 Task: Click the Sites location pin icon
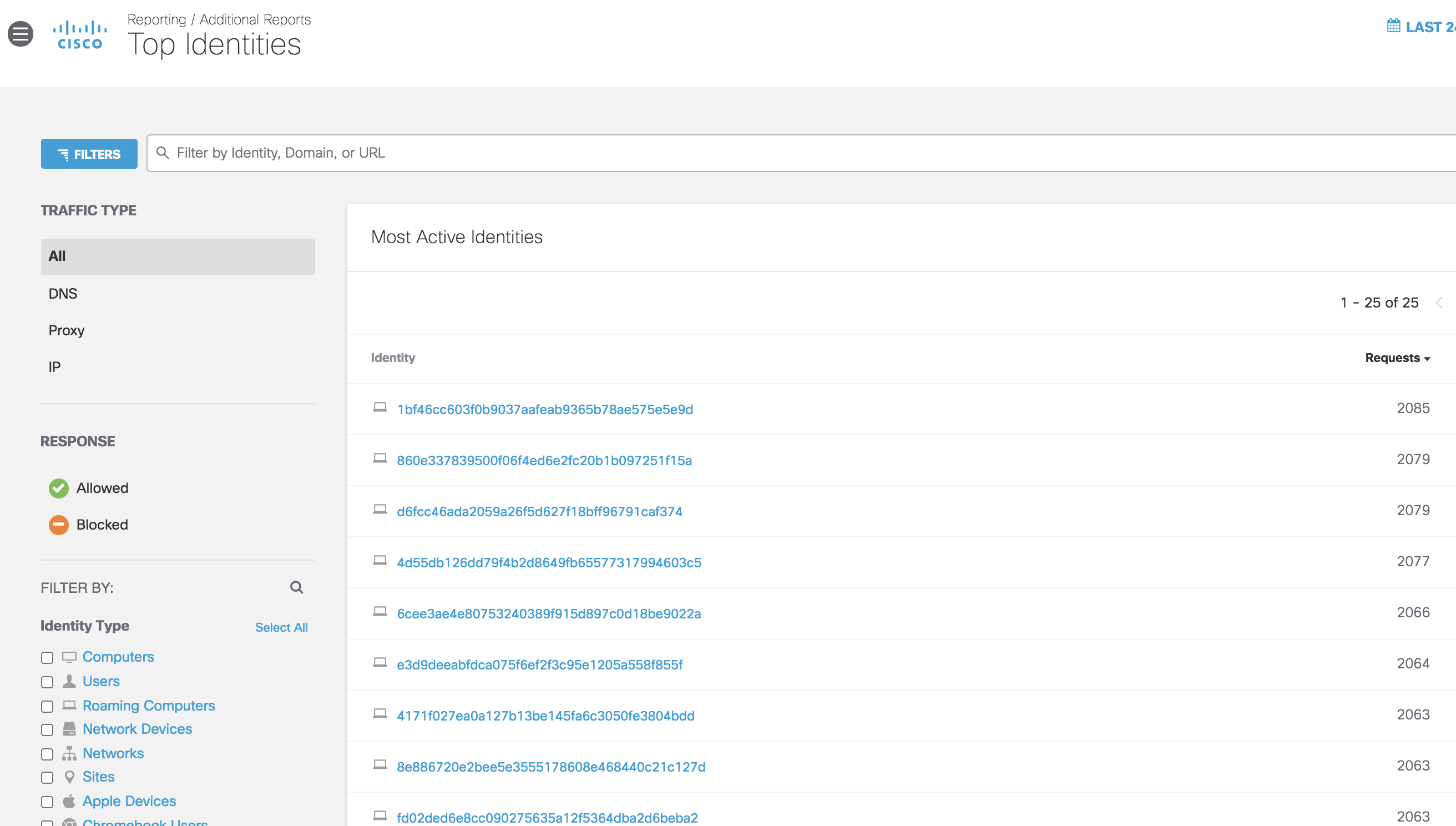[x=69, y=777]
